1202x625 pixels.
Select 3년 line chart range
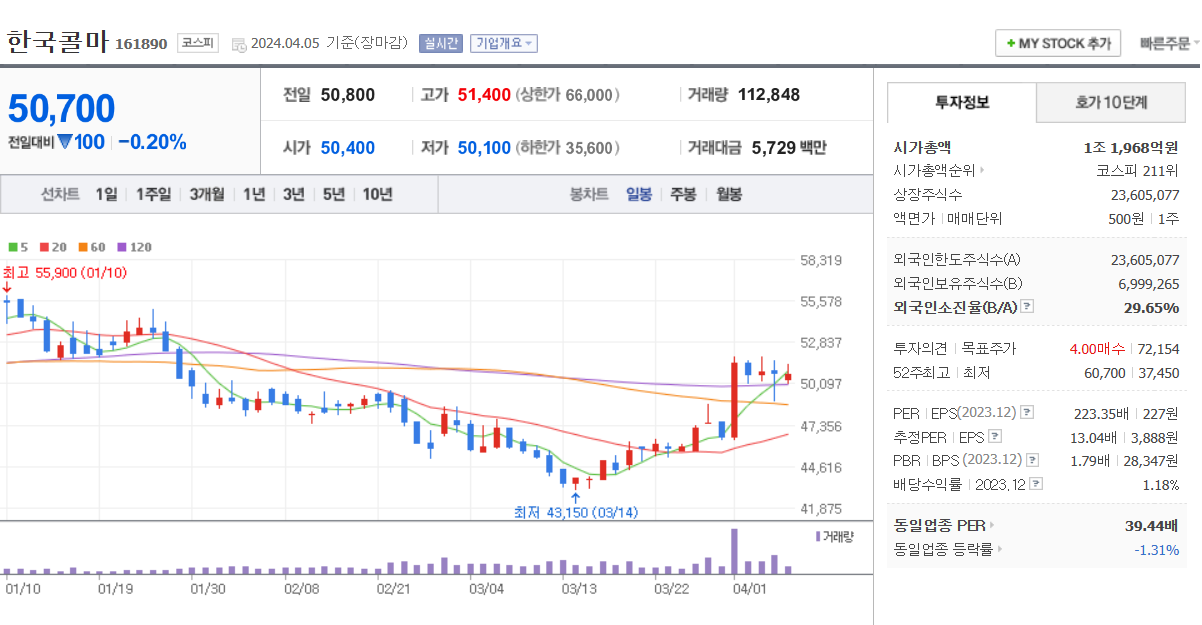coord(294,194)
